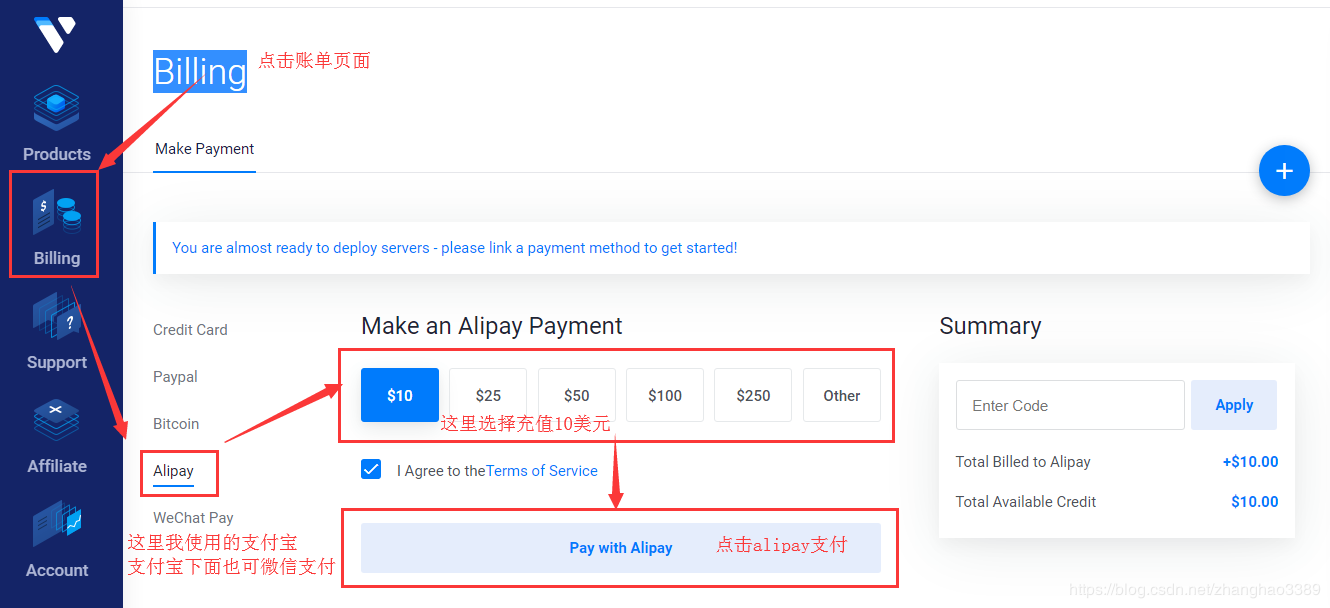The width and height of the screenshot is (1330, 608).
Task: Focus the Enter Code input field
Action: point(1069,405)
